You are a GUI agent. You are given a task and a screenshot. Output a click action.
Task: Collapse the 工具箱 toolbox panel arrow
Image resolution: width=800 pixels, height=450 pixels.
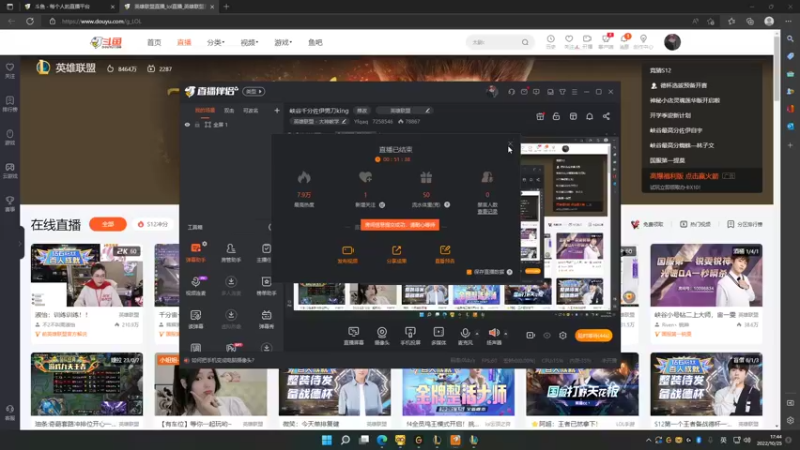pyautogui.click(x=270, y=227)
